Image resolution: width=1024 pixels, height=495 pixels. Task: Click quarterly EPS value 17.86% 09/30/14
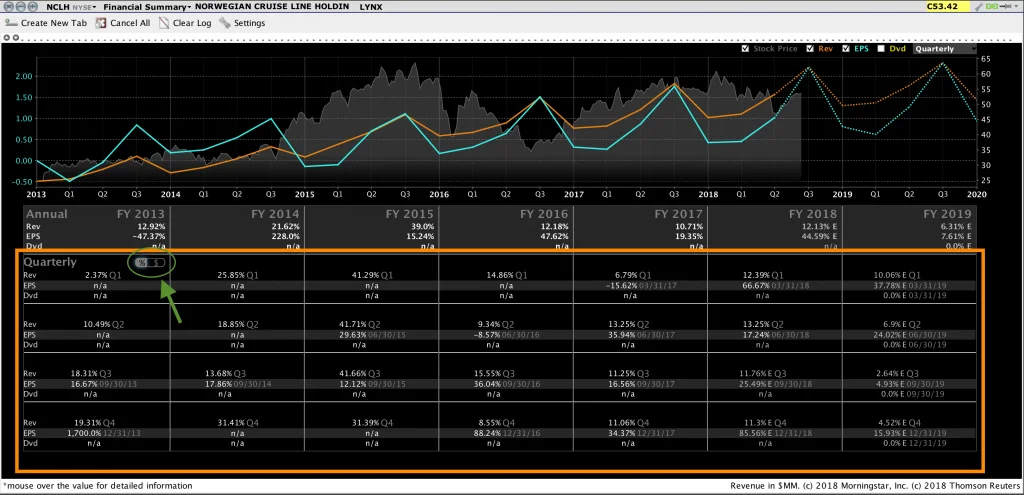tap(238, 384)
